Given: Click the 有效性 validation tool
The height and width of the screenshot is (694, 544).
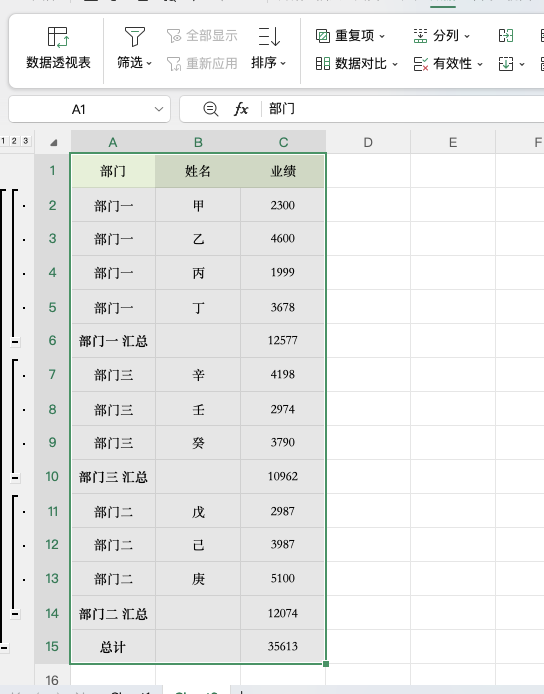Looking at the screenshot, I should click(443, 64).
